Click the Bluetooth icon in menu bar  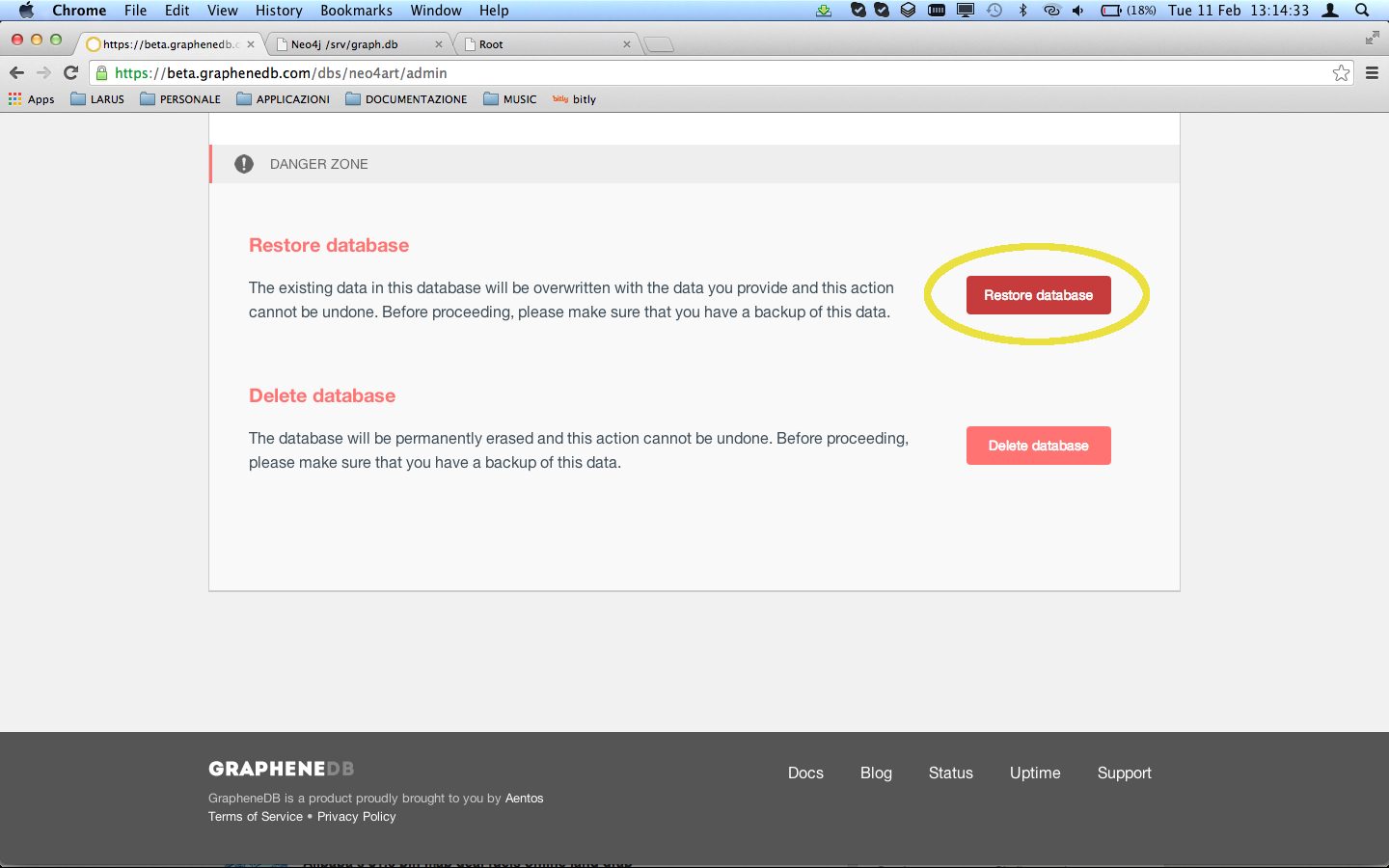(1023, 11)
